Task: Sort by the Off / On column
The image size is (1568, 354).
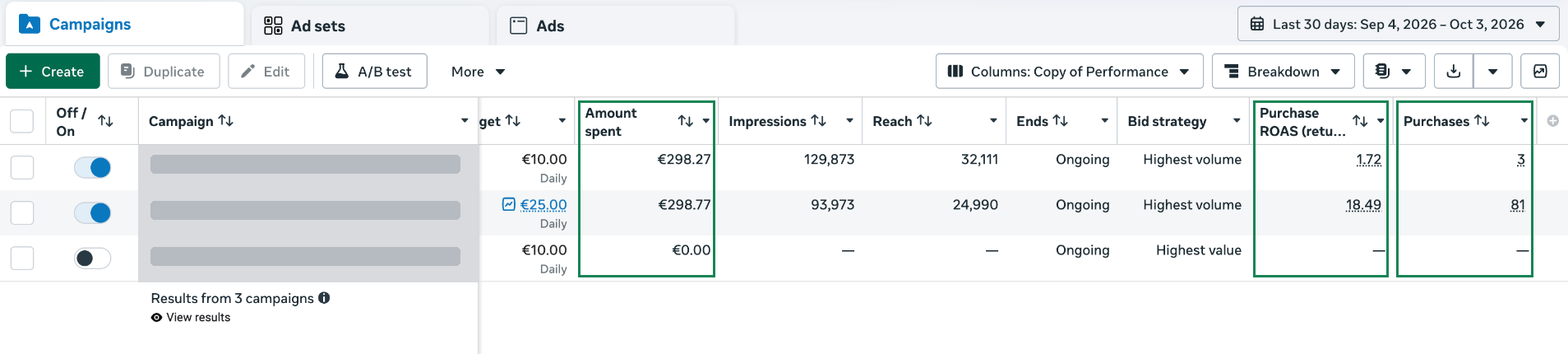Action: point(105,121)
